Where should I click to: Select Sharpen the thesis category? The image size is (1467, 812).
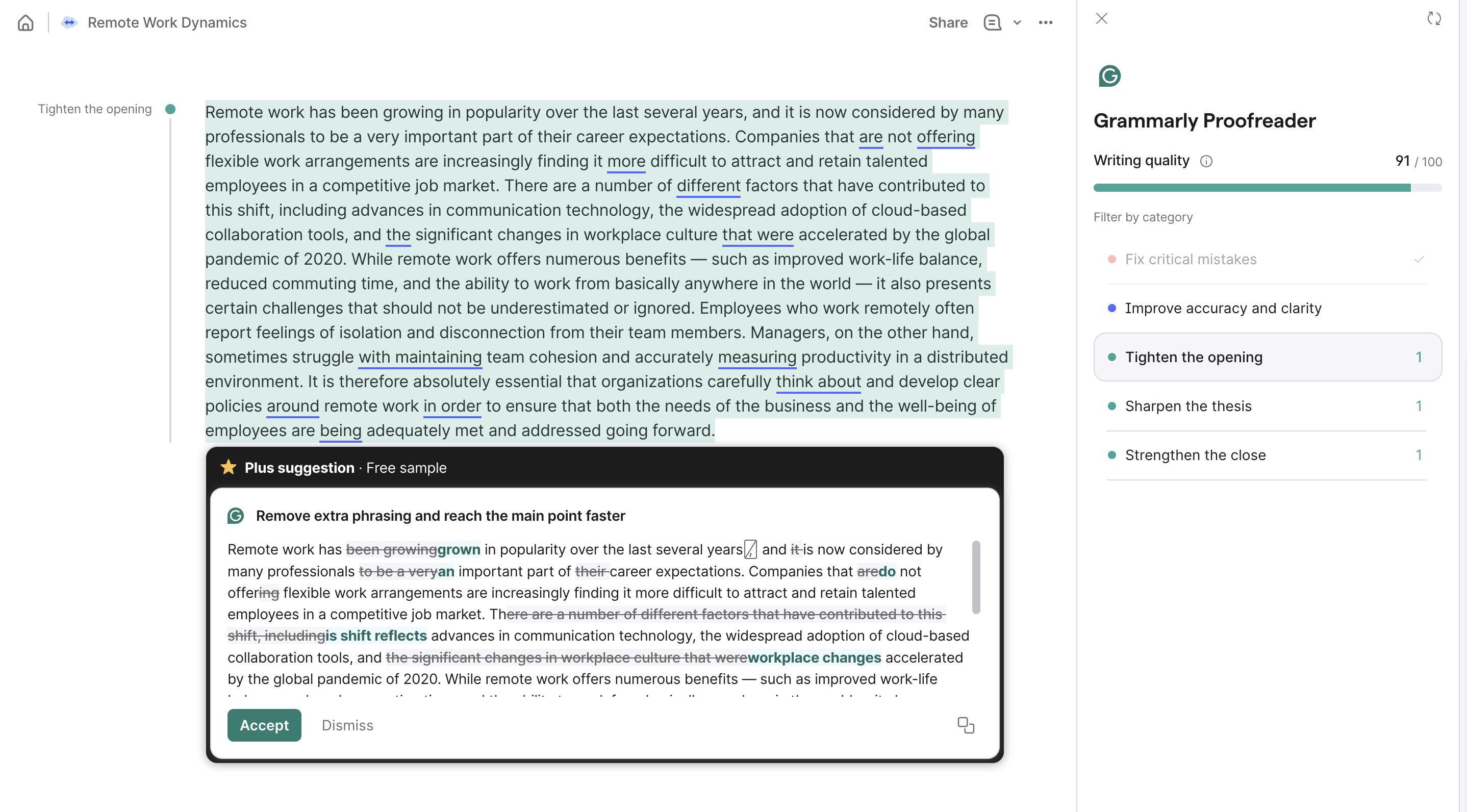tap(1268, 406)
